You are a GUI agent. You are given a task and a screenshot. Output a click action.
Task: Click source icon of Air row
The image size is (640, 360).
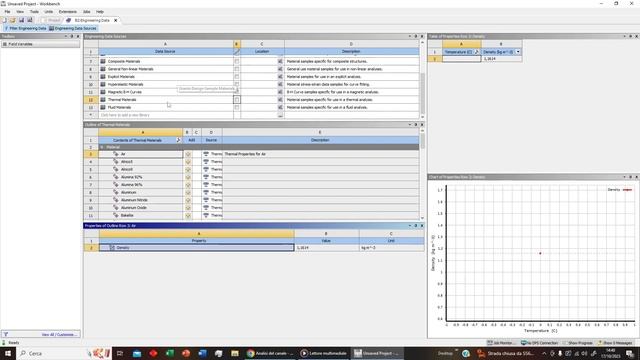point(206,154)
